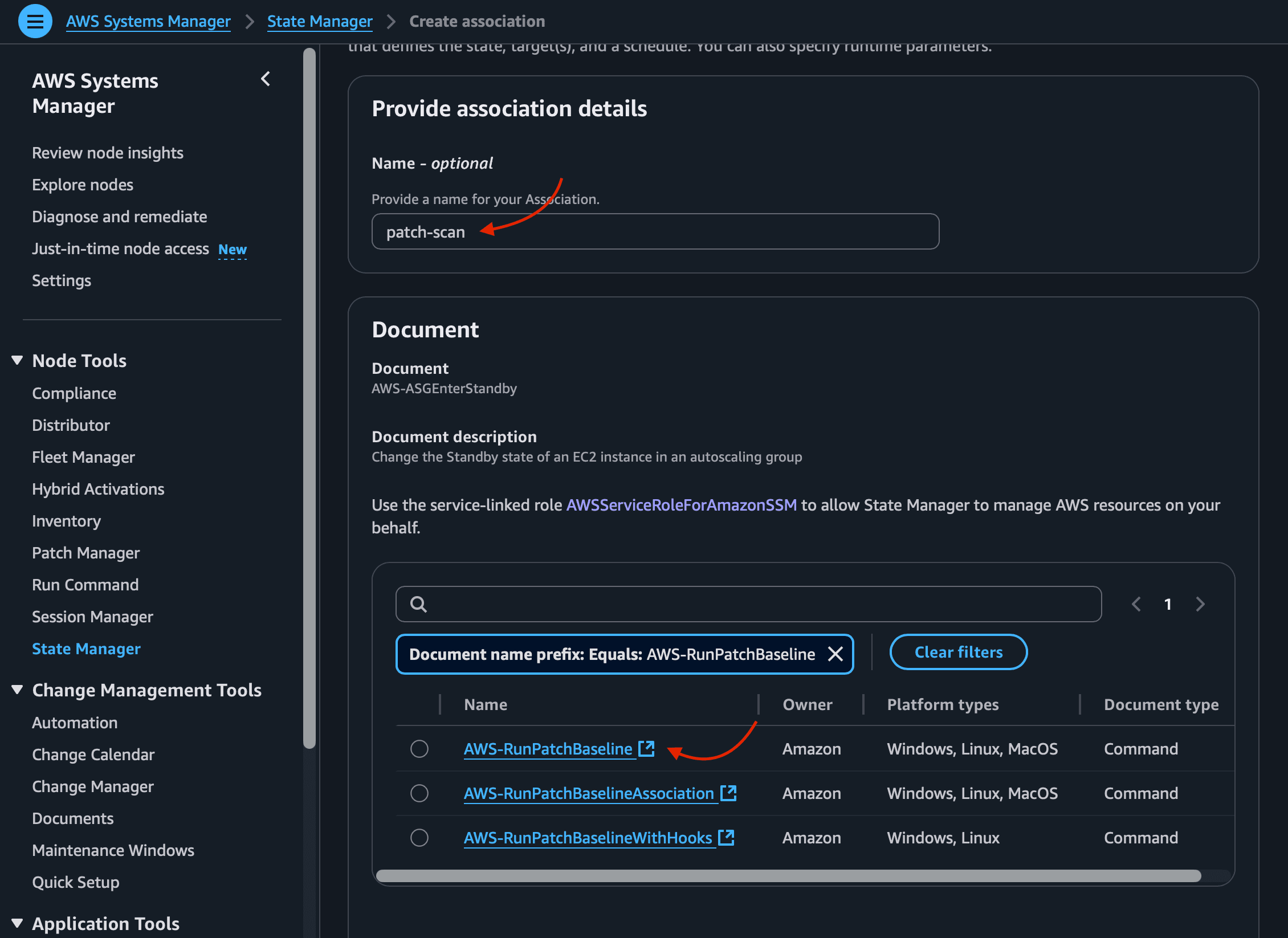Collapse the Application Tools section

(x=17, y=923)
